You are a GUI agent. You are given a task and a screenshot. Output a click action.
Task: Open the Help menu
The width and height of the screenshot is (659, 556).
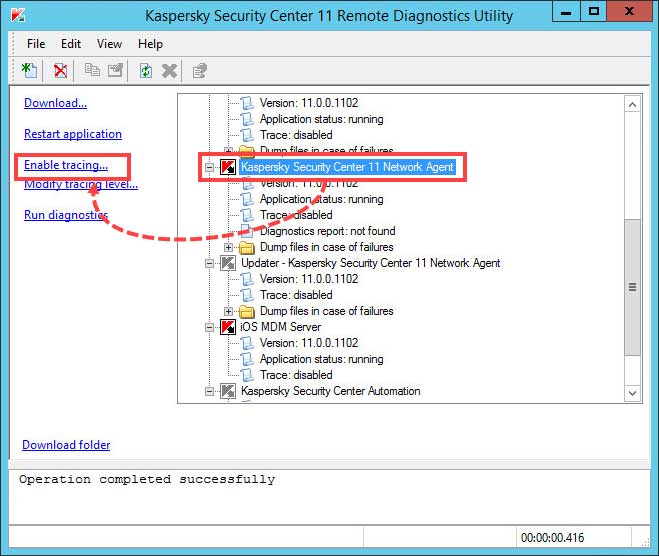coord(150,44)
